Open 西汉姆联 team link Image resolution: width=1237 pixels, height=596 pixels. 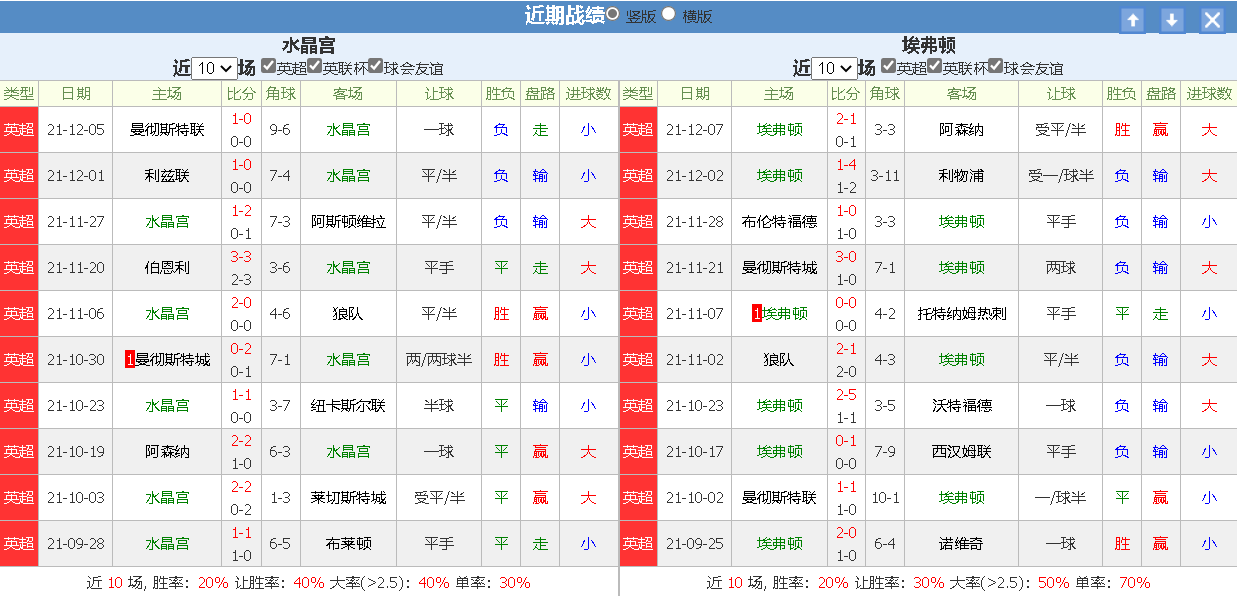click(961, 451)
